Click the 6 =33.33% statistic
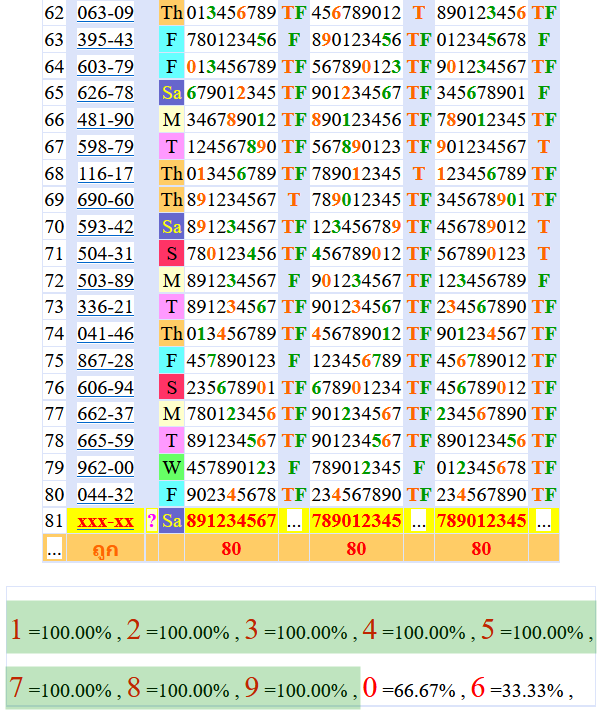The width and height of the screenshot is (603, 719). tap(517, 689)
